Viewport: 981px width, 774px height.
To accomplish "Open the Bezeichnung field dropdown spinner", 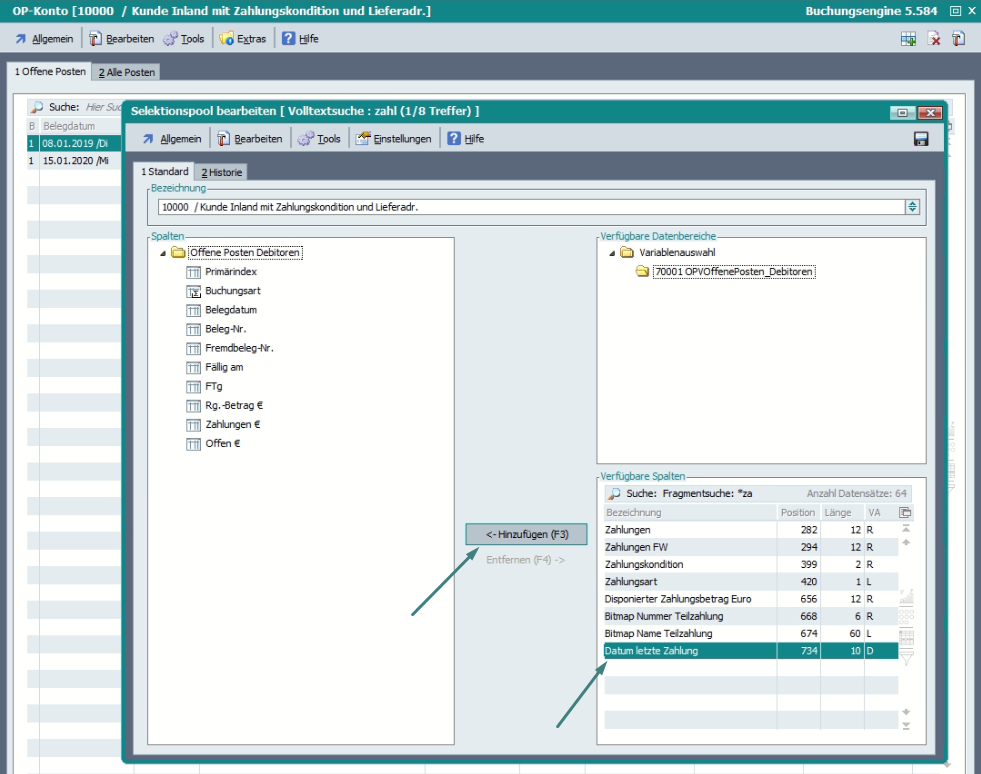I will click(x=911, y=207).
